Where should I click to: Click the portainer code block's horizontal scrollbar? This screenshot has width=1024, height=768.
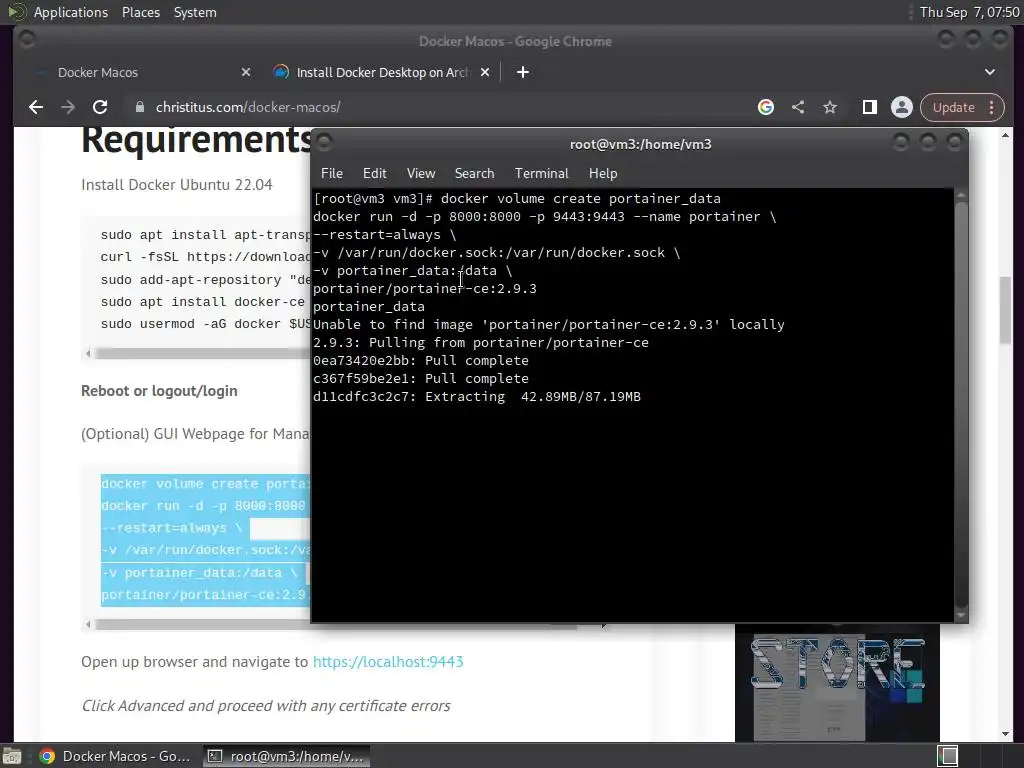click(x=336, y=624)
